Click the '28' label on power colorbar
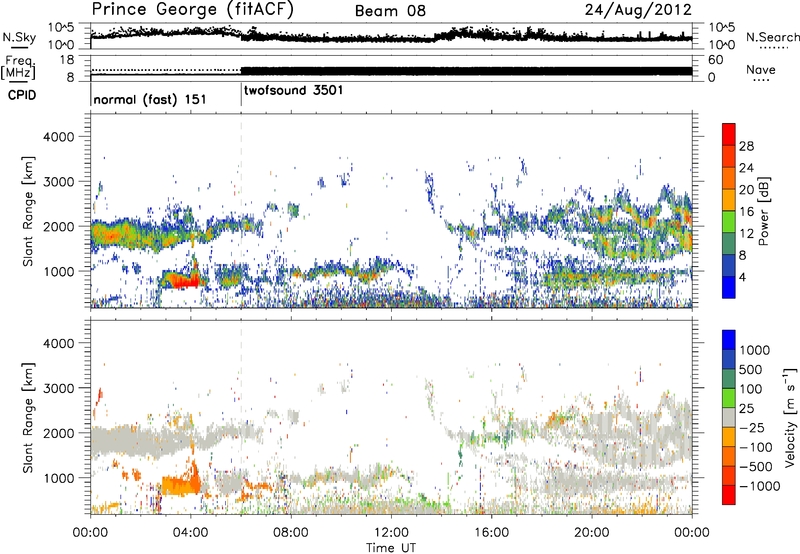Viewport: 800px width, 554px height. [x=746, y=146]
